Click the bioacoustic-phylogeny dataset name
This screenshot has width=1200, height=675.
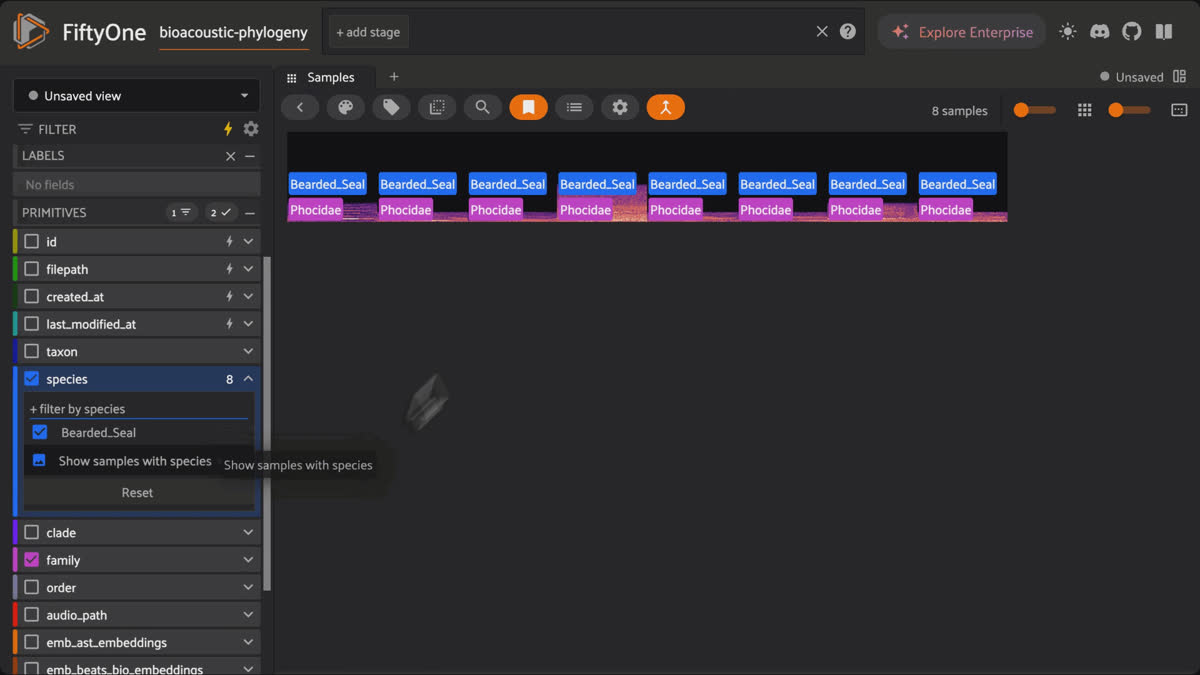234,32
